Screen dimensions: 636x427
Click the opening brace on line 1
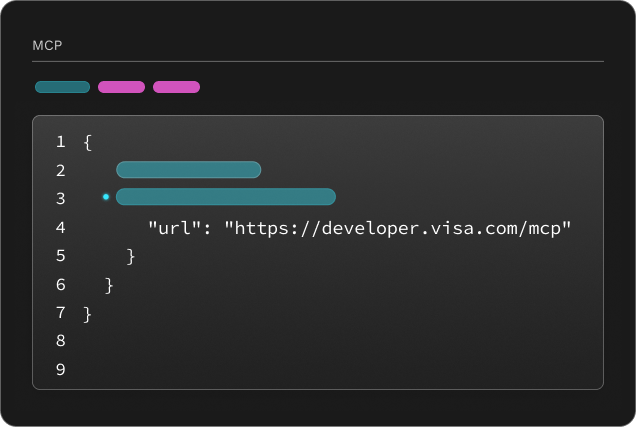[88, 143]
